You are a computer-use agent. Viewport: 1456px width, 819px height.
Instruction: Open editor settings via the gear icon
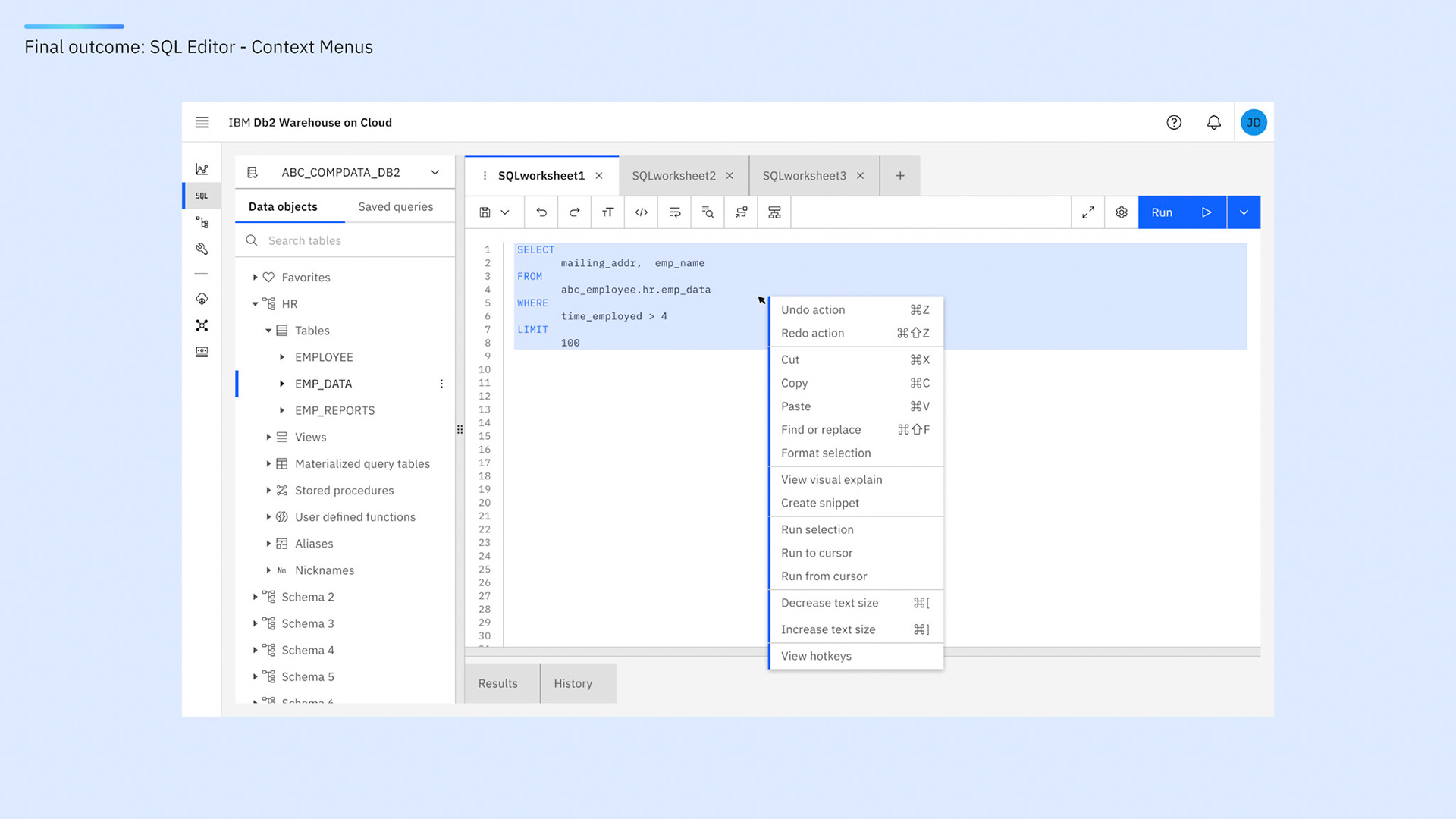coord(1121,212)
